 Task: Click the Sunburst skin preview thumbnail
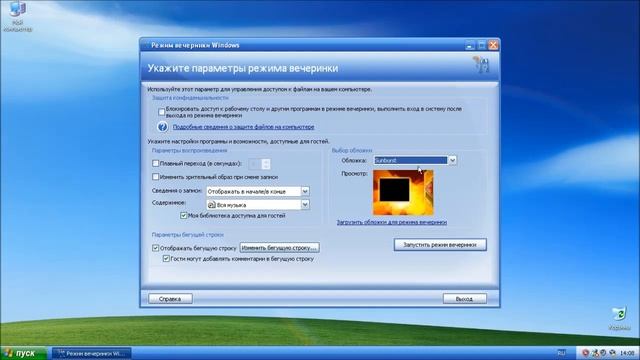point(403,193)
